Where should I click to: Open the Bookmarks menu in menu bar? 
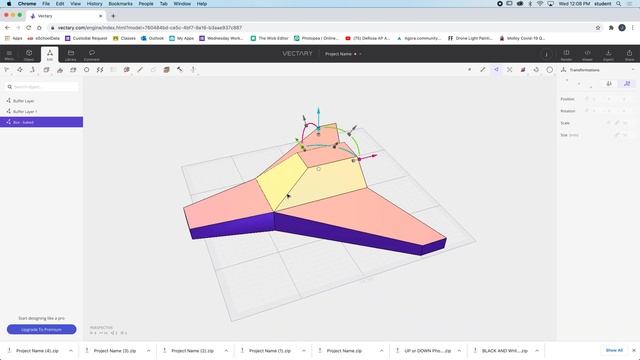[120, 4]
